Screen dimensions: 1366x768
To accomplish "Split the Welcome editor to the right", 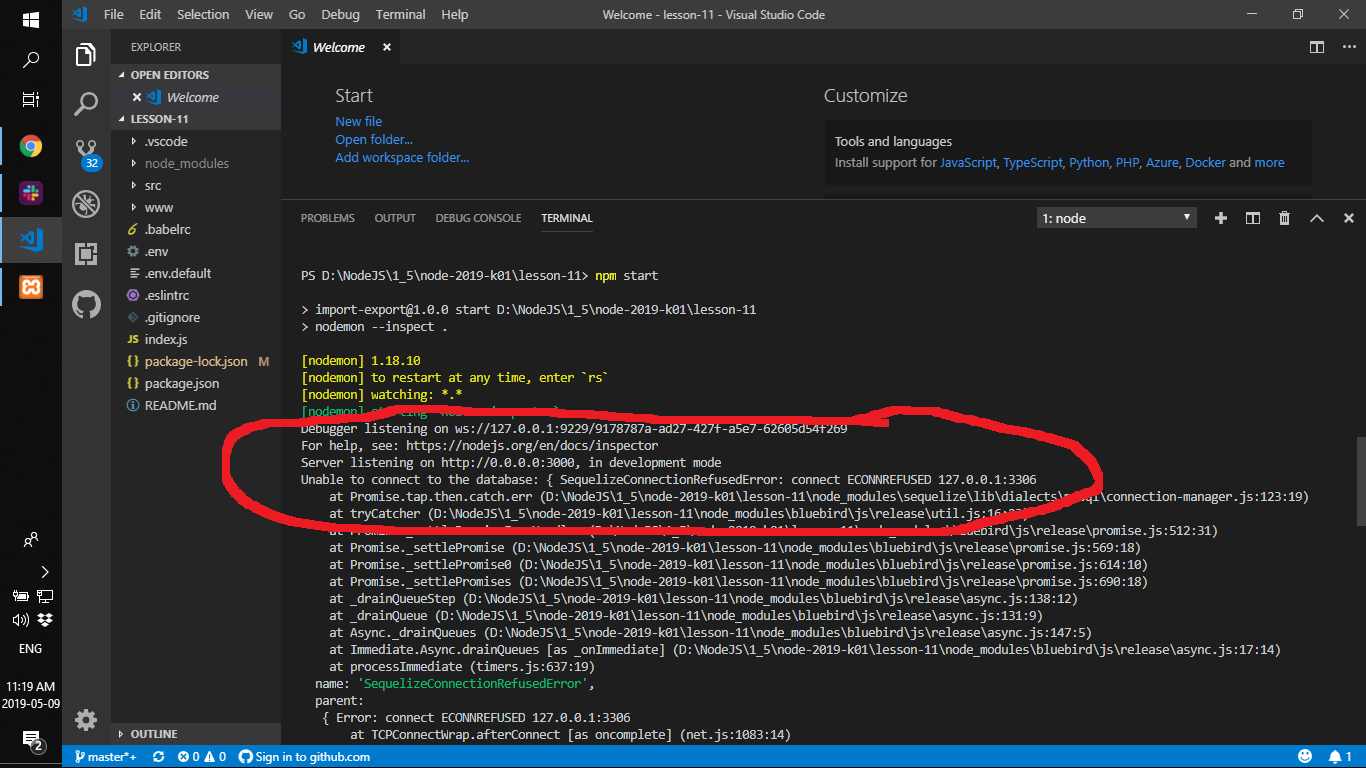I will coord(1317,47).
